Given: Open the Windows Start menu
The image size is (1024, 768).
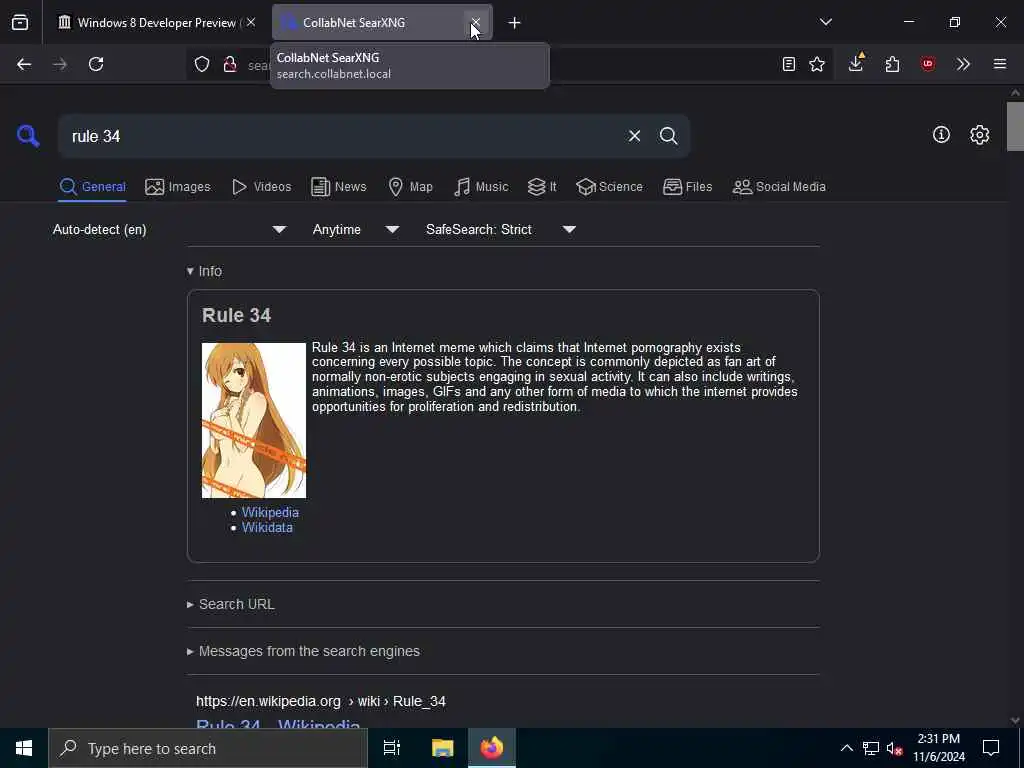Looking at the screenshot, I should point(24,748).
